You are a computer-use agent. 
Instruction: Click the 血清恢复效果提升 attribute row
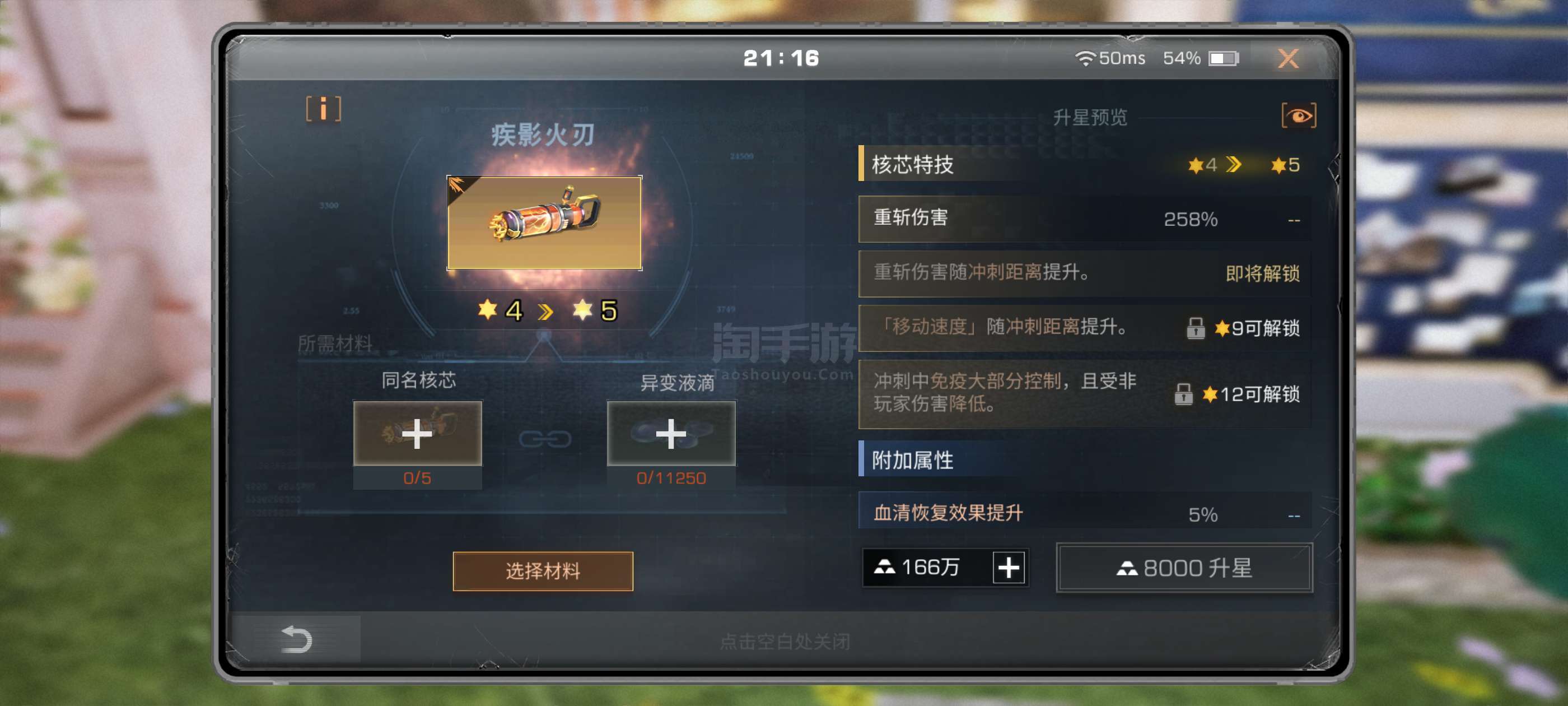[x=1084, y=512]
